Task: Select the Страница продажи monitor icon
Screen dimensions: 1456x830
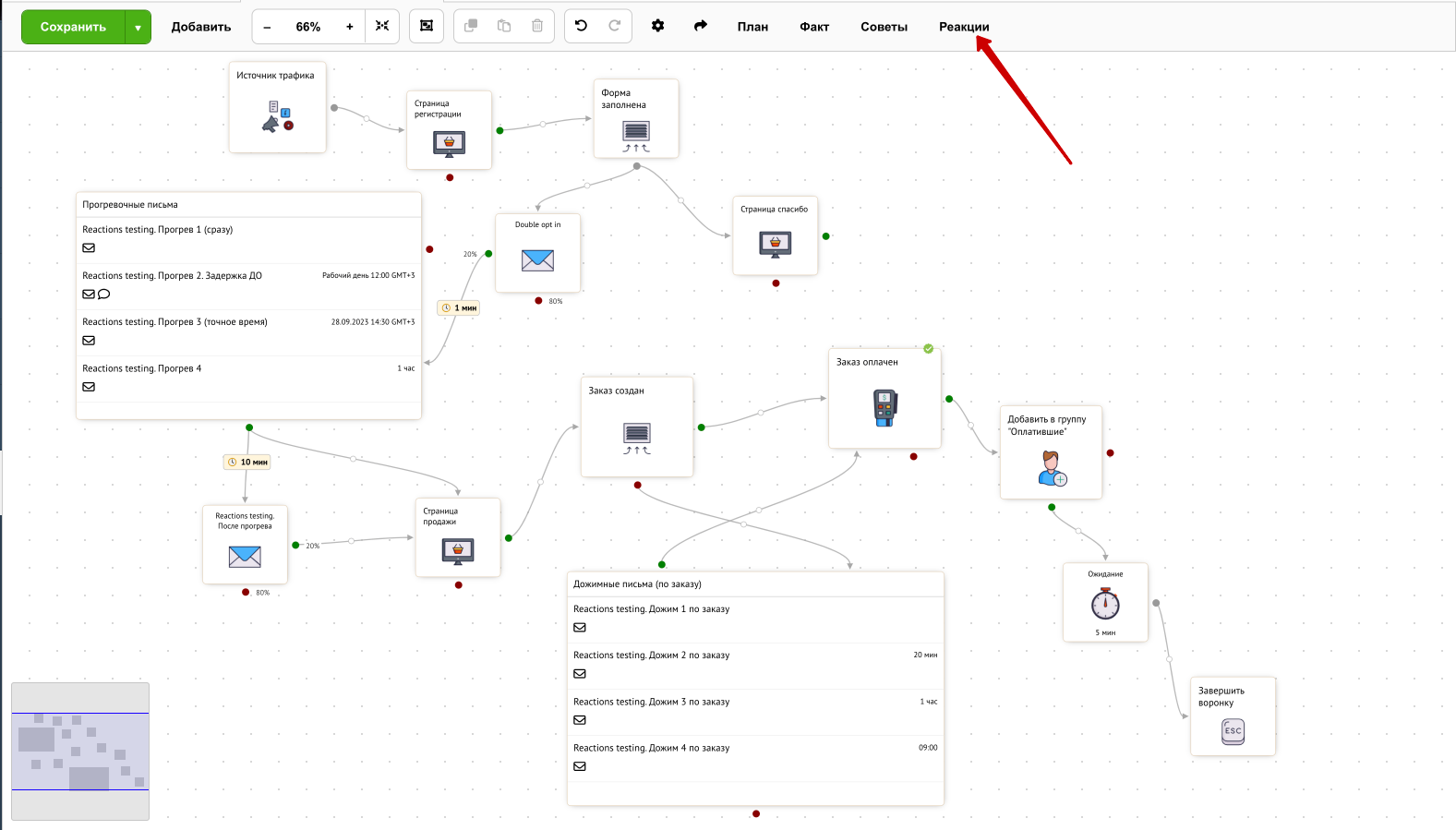Action: pyautogui.click(x=458, y=552)
